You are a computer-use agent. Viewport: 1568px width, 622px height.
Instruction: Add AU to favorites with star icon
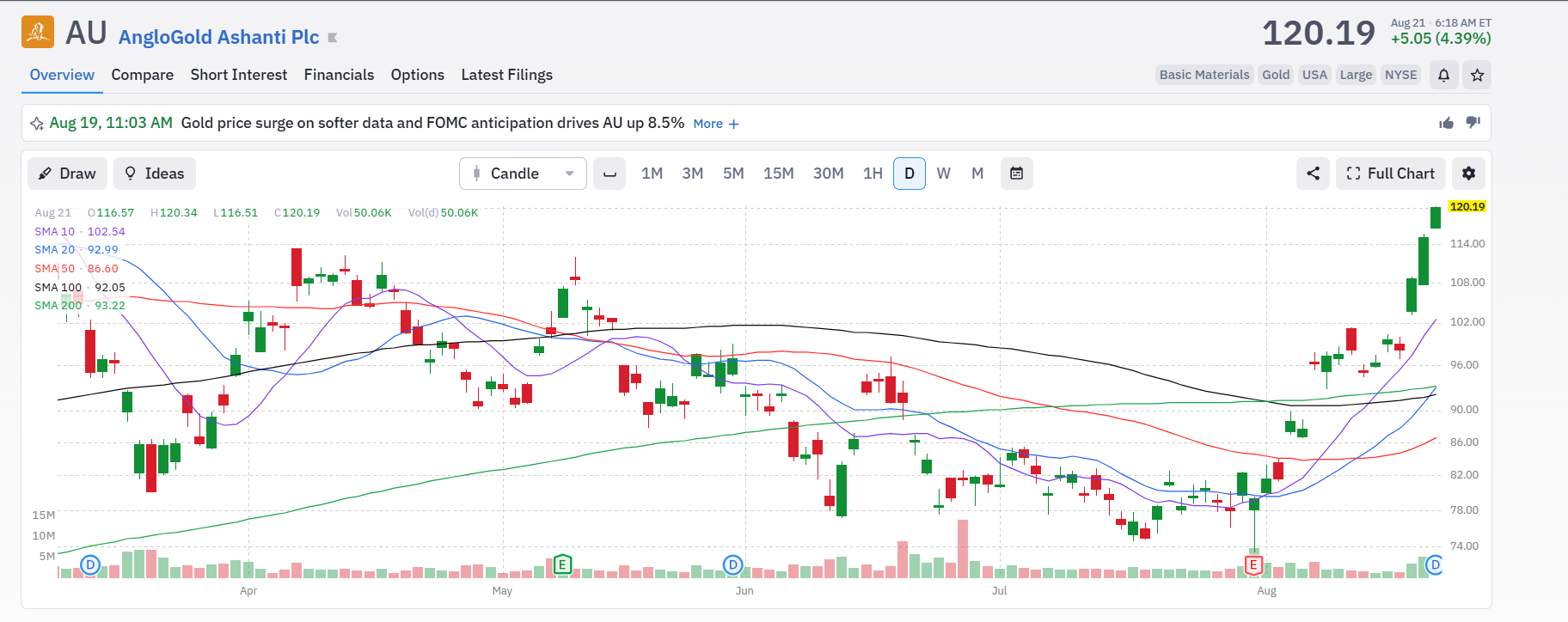(x=1477, y=75)
